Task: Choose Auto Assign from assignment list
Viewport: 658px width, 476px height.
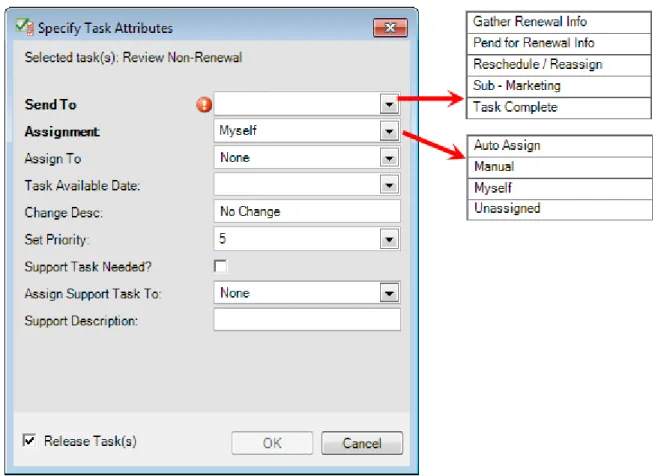Action: (559, 146)
